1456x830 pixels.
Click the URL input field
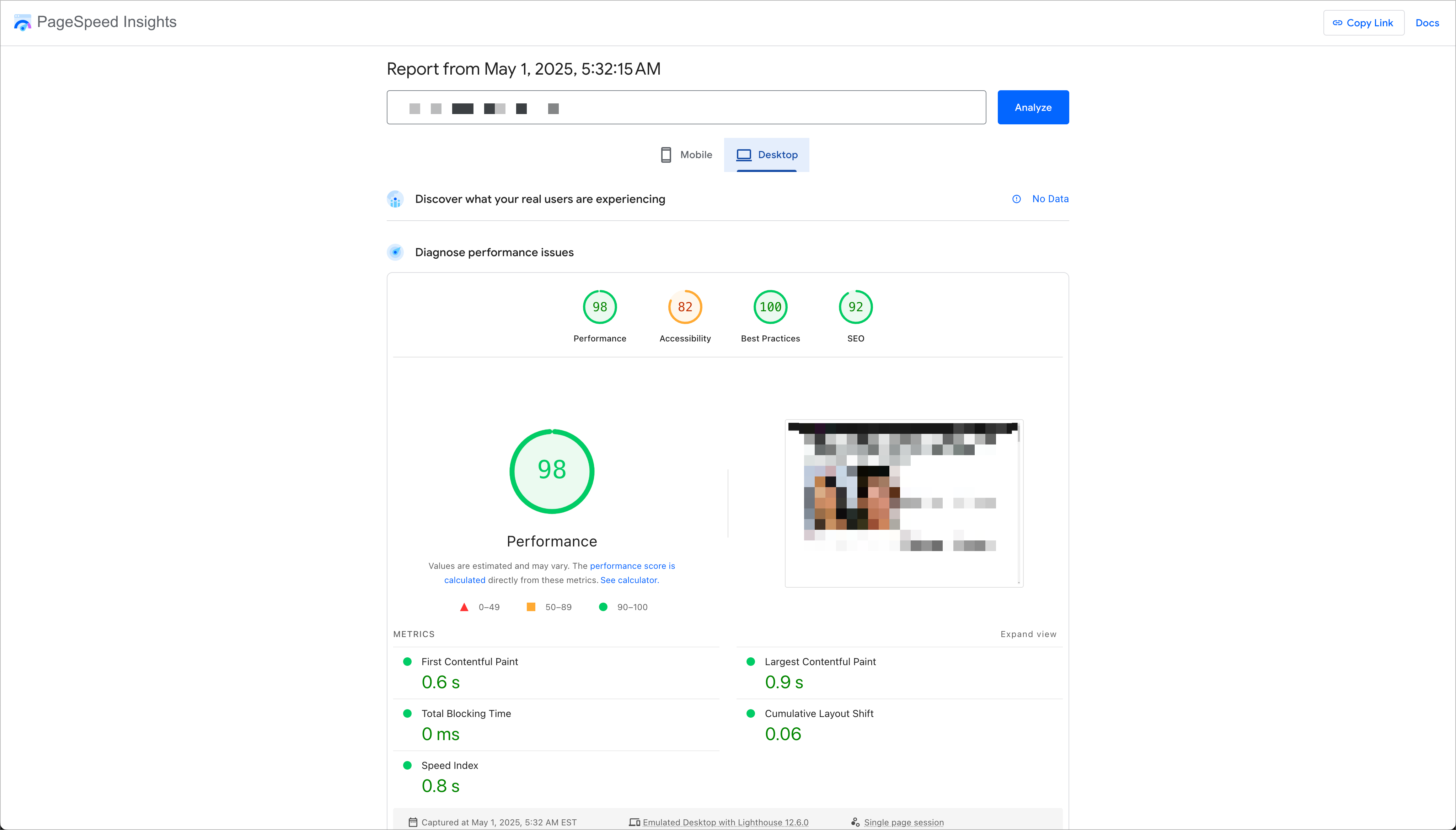pos(686,107)
